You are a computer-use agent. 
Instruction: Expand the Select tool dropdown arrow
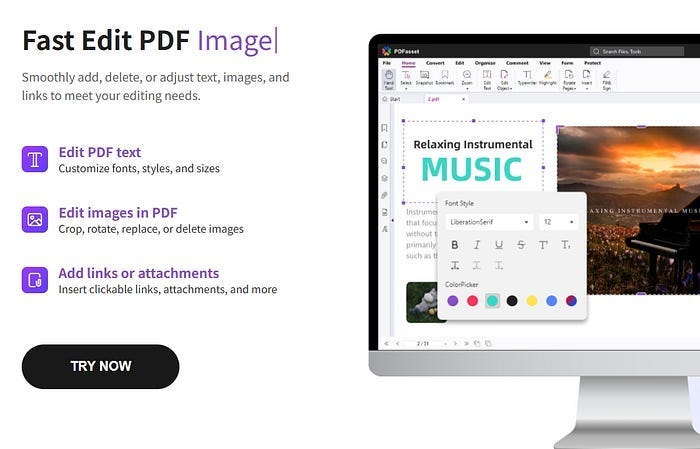[406, 88]
